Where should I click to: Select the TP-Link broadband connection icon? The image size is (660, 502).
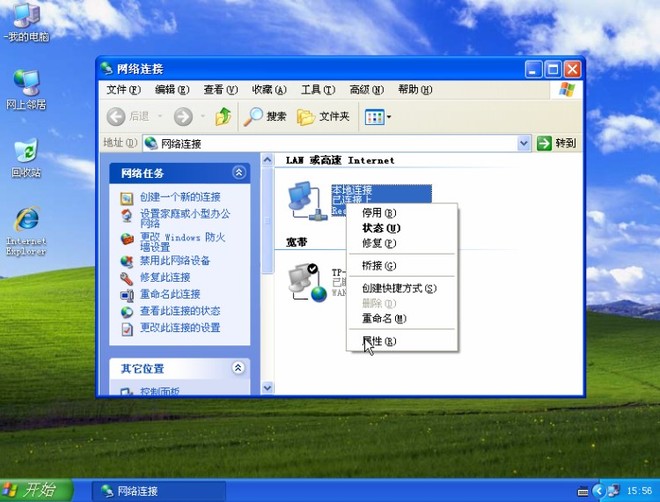coord(307,283)
